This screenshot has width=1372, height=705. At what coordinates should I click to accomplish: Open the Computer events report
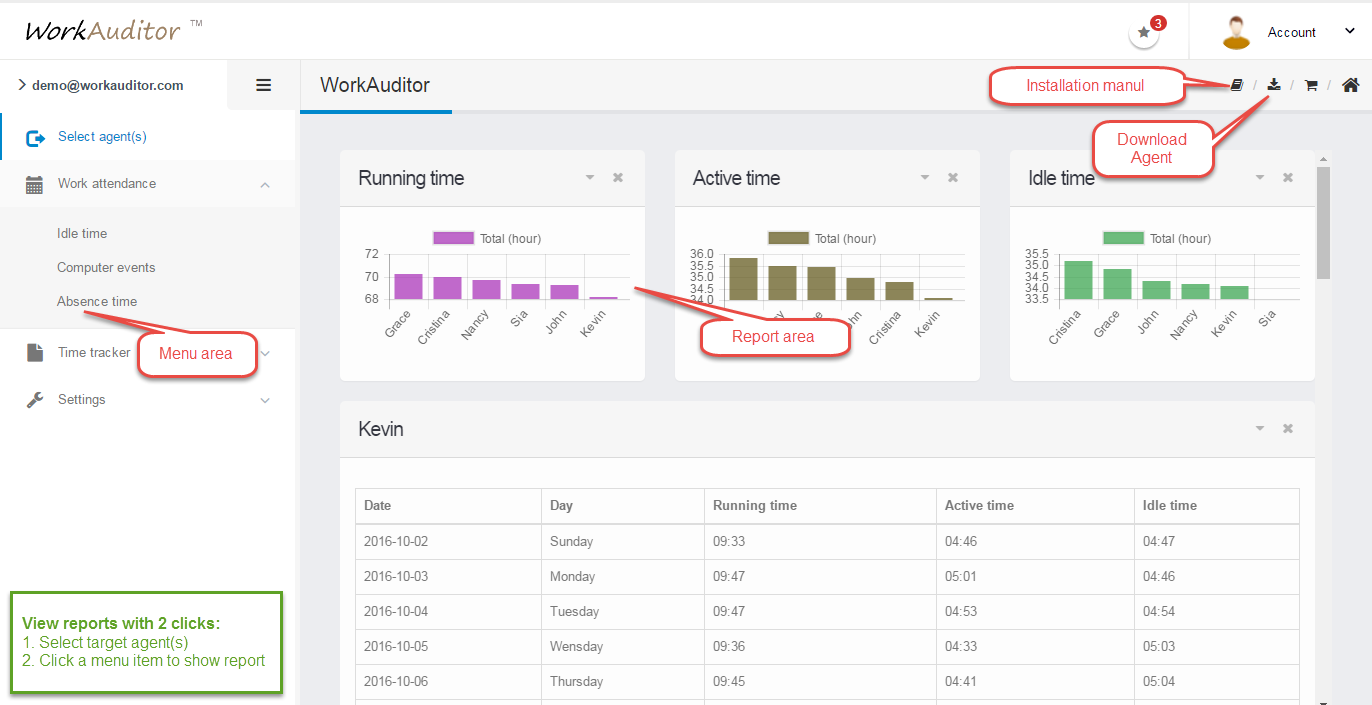(x=106, y=267)
